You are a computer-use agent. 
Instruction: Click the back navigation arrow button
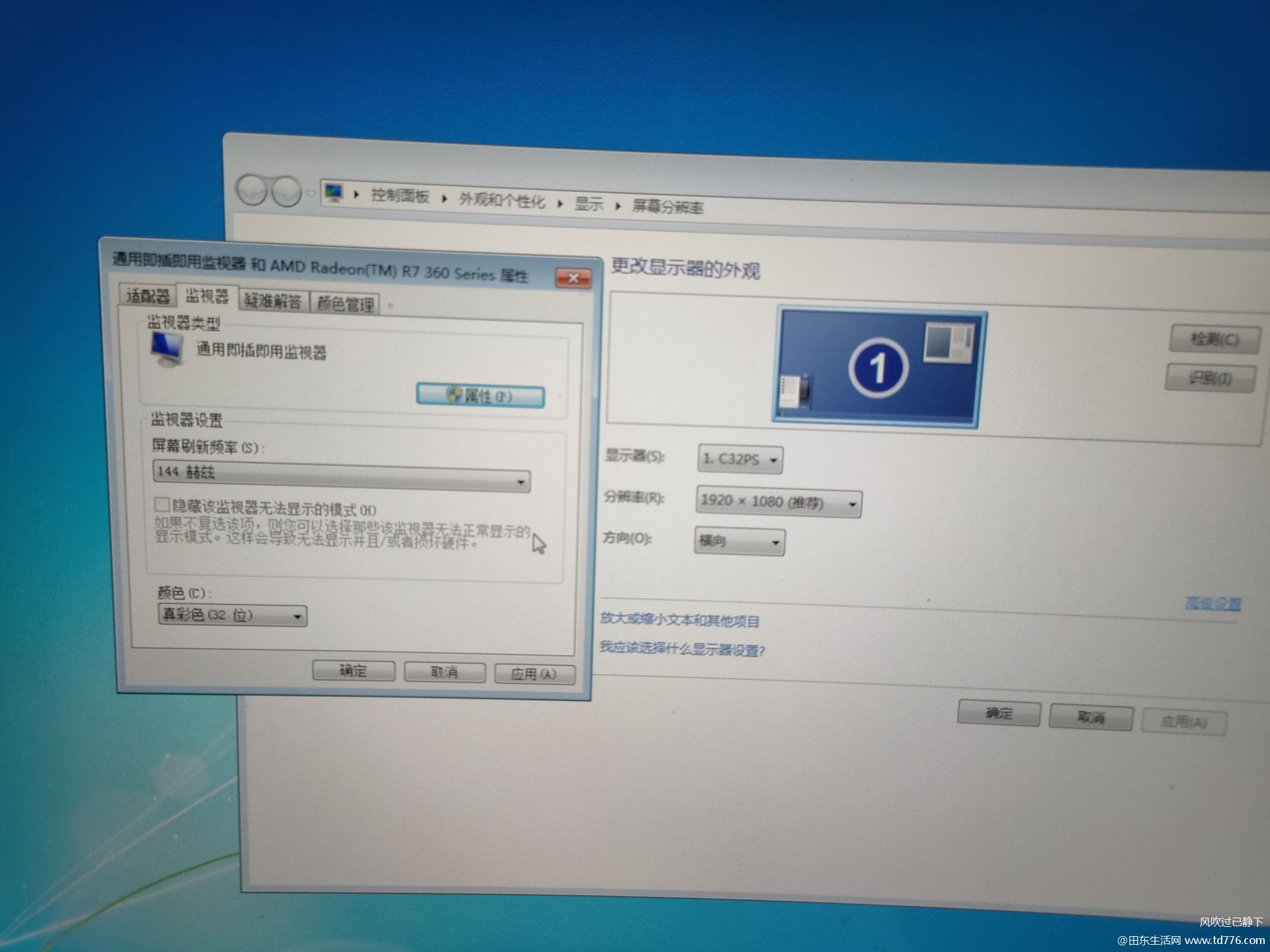pyautogui.click(x=252, y=190)
